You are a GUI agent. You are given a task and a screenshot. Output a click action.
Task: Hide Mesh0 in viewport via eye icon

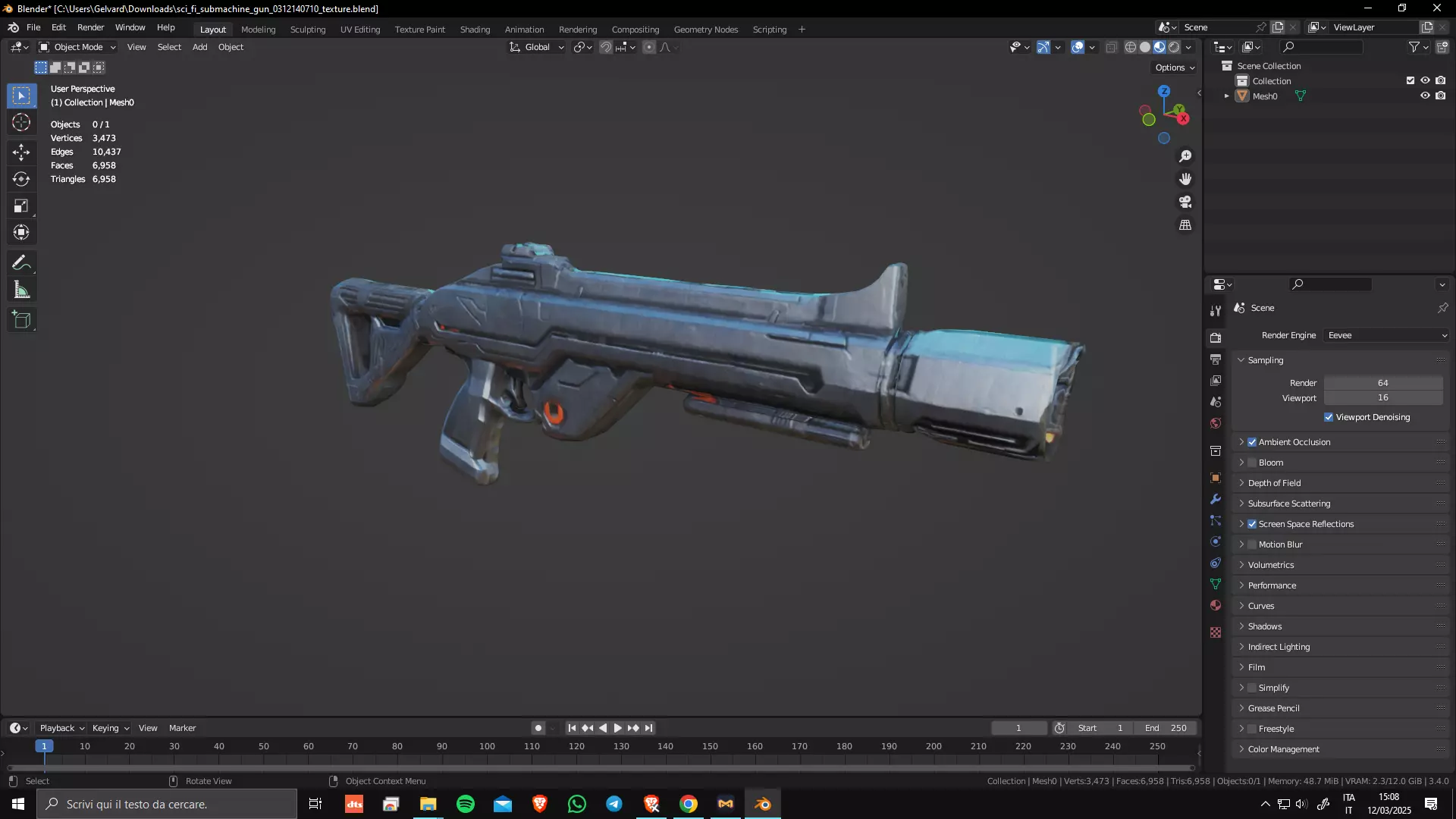tap(1425, 96)
